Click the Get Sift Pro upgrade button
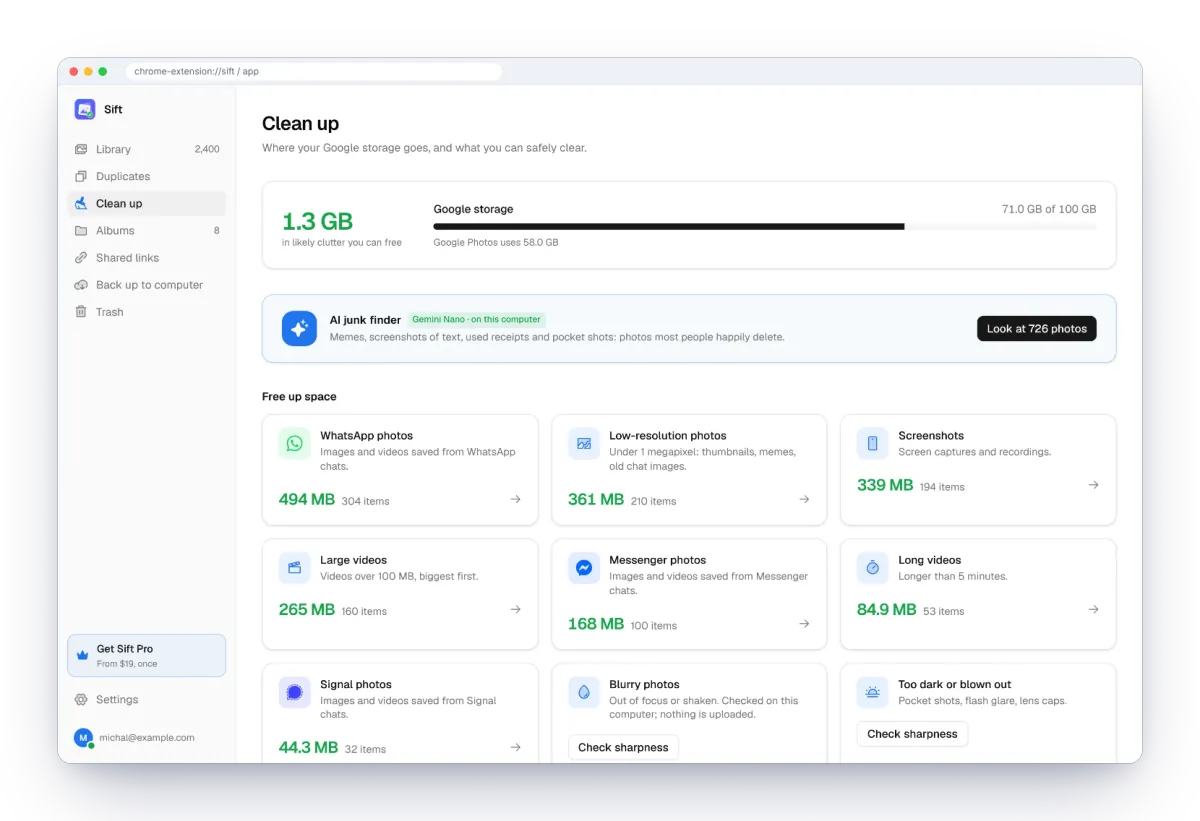 [147, 656]
